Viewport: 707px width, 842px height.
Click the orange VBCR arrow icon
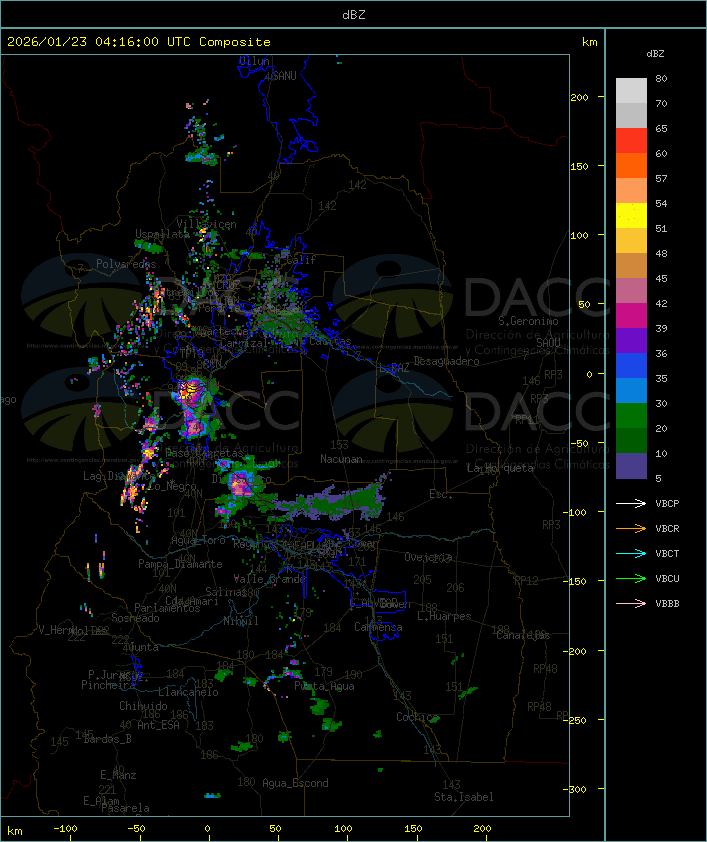tap(631, 528)
